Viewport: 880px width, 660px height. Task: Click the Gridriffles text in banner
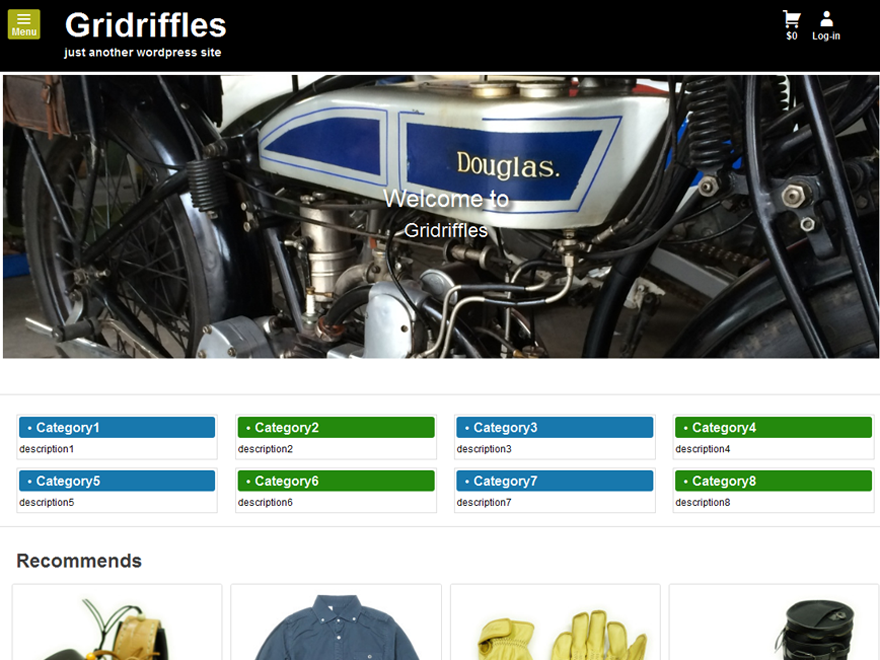coord(446,230)
